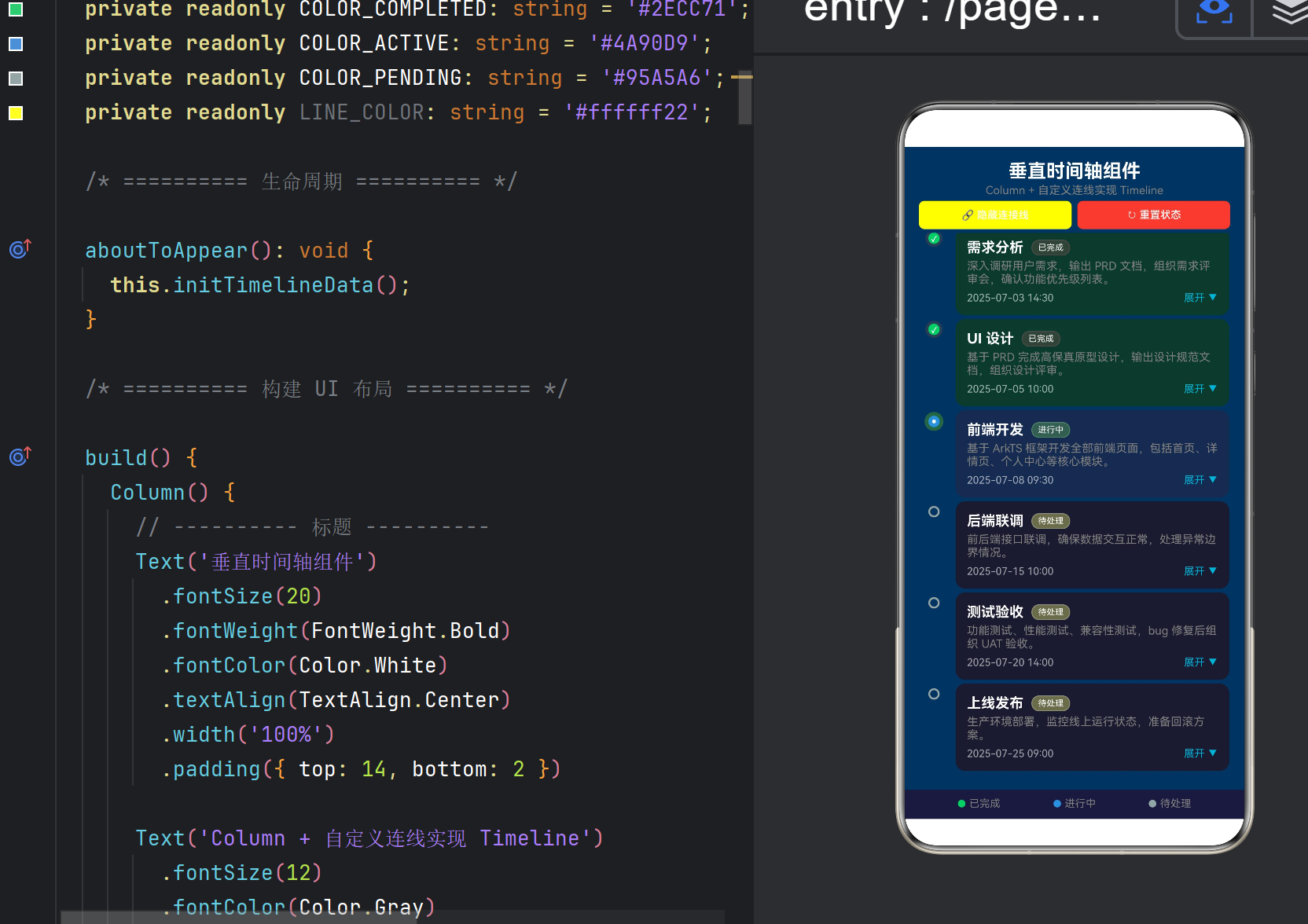Expand the UI 设计 timeline card
1308x924 pixels.
[x=1200, y=389]
